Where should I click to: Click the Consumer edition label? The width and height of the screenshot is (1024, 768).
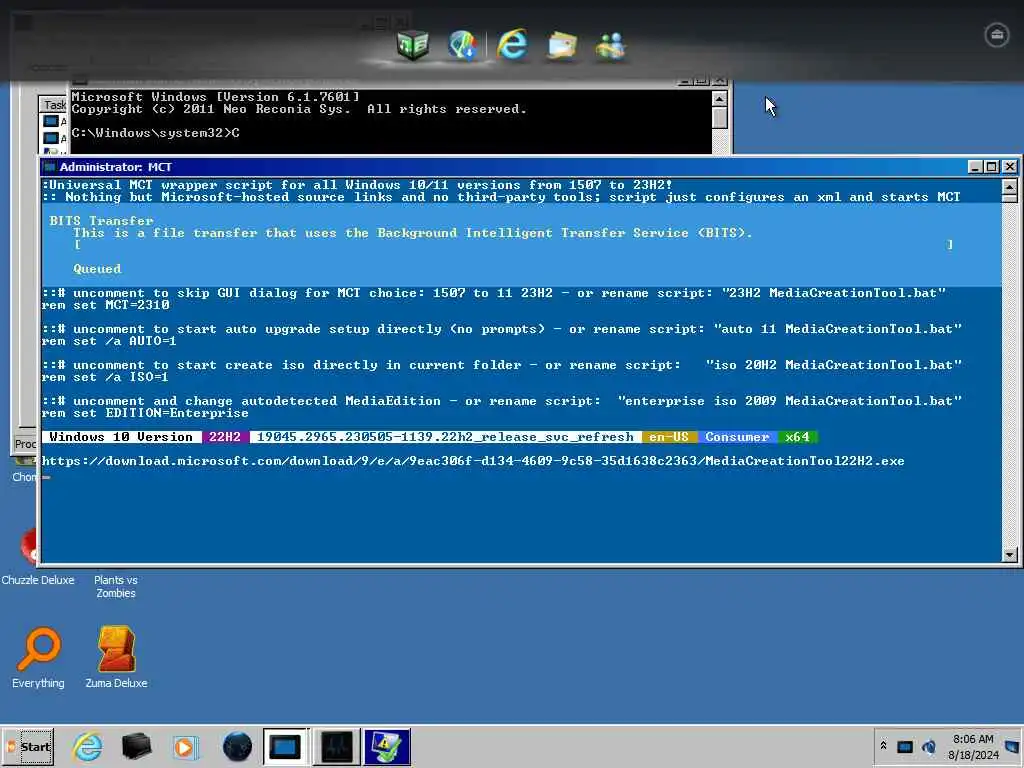pos(737,437)
